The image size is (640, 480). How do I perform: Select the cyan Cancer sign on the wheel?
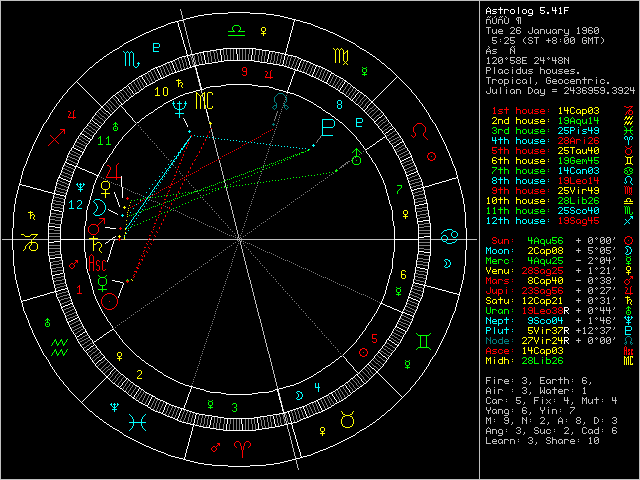point(449,237)
